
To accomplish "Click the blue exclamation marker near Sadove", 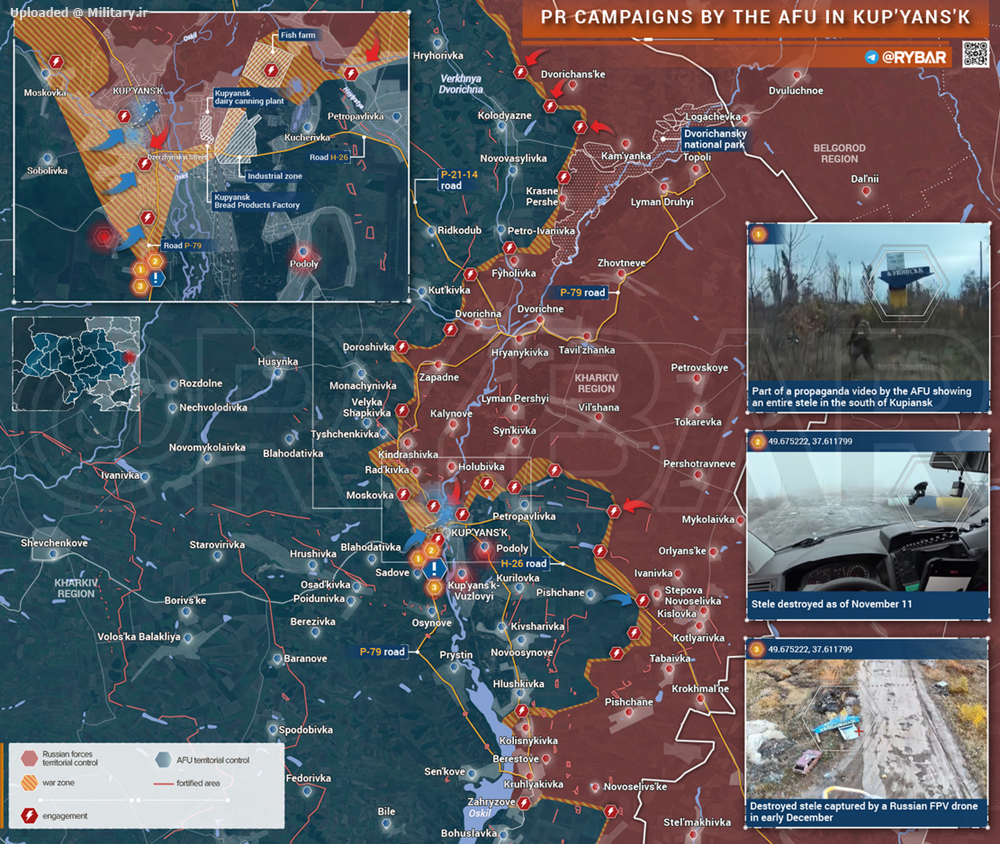I will point(434,569).
